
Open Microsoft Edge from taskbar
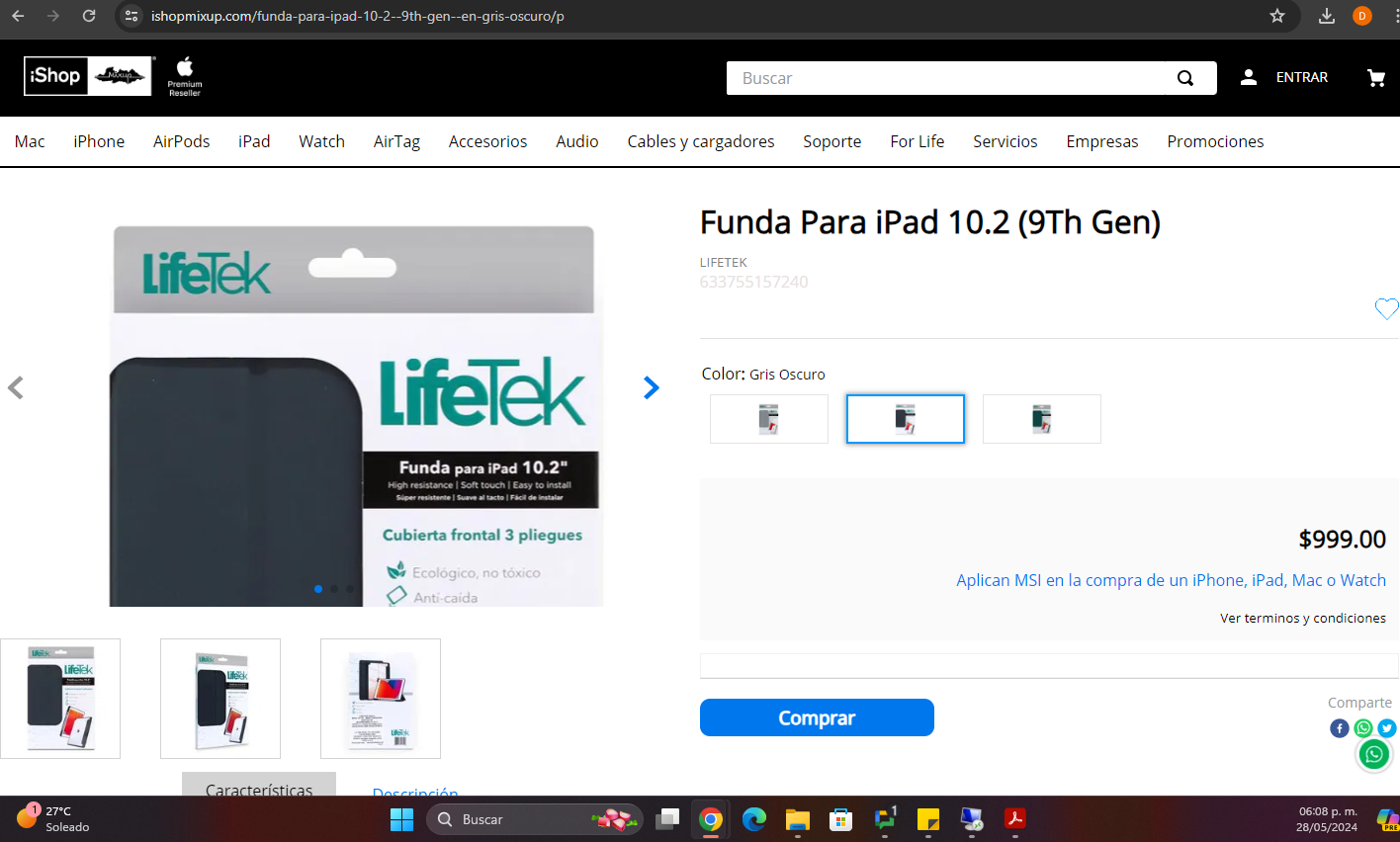(754, 819)
